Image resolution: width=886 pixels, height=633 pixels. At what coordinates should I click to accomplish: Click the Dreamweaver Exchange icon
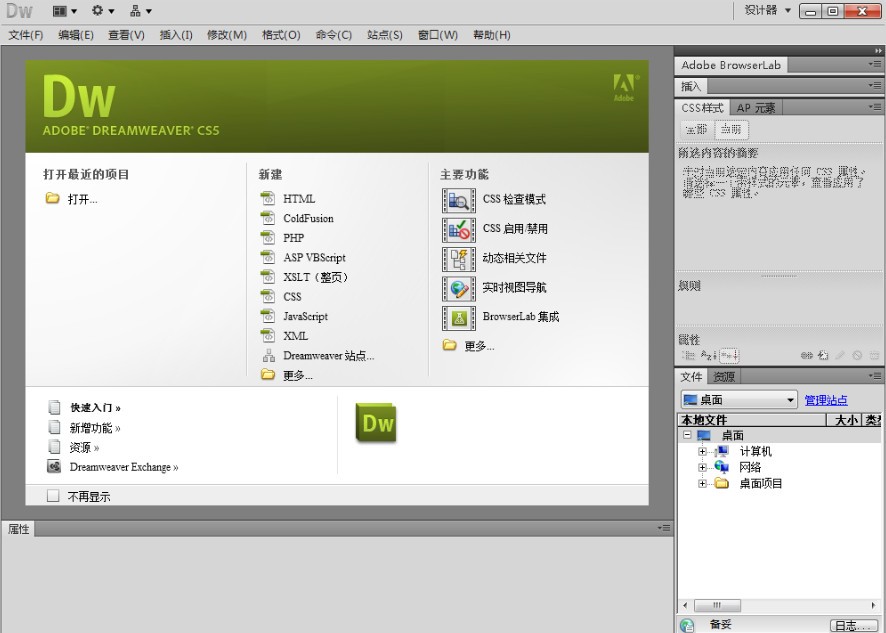point(54,466)
